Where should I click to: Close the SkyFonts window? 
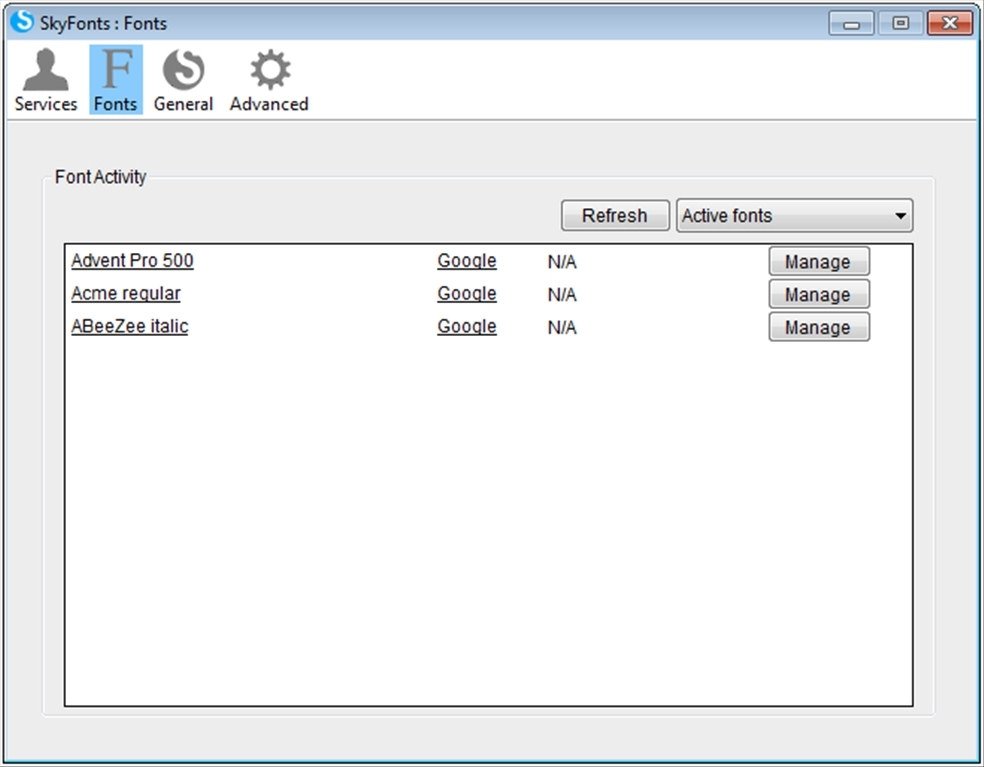[949, 23]
